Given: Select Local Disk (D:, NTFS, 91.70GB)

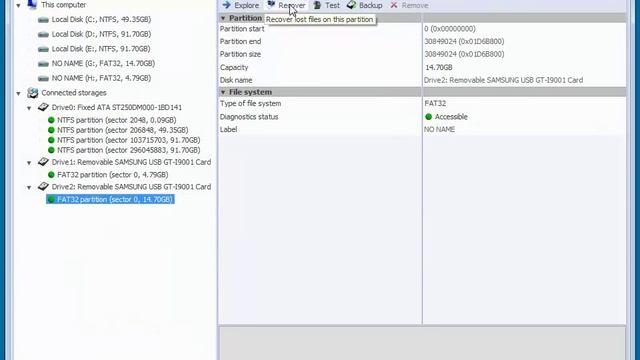Looking at the screenshot, I should (x=101, y=34).
